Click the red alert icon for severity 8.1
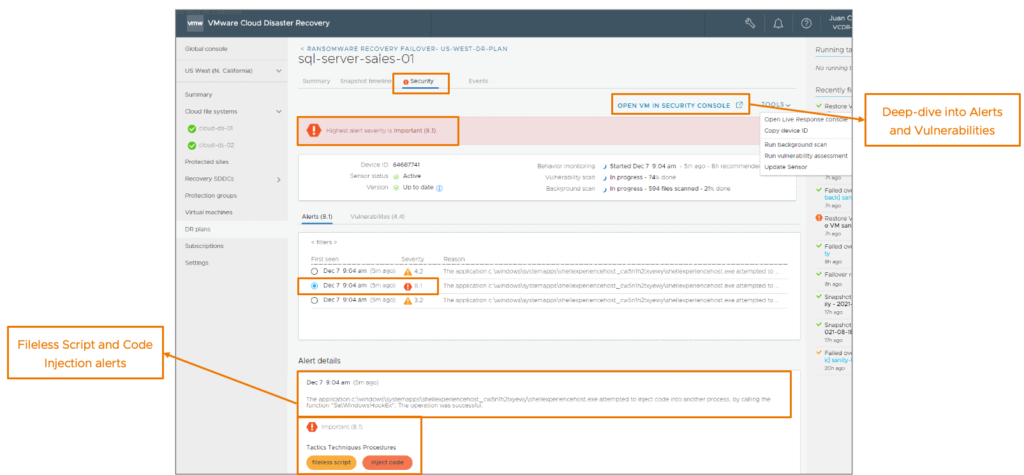1024x475 pixels. point(408,286)
